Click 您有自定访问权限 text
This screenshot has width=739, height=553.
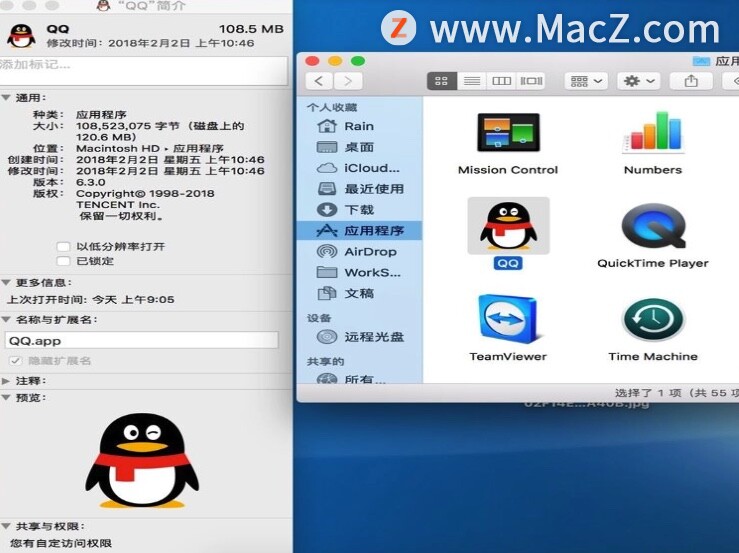61,543
